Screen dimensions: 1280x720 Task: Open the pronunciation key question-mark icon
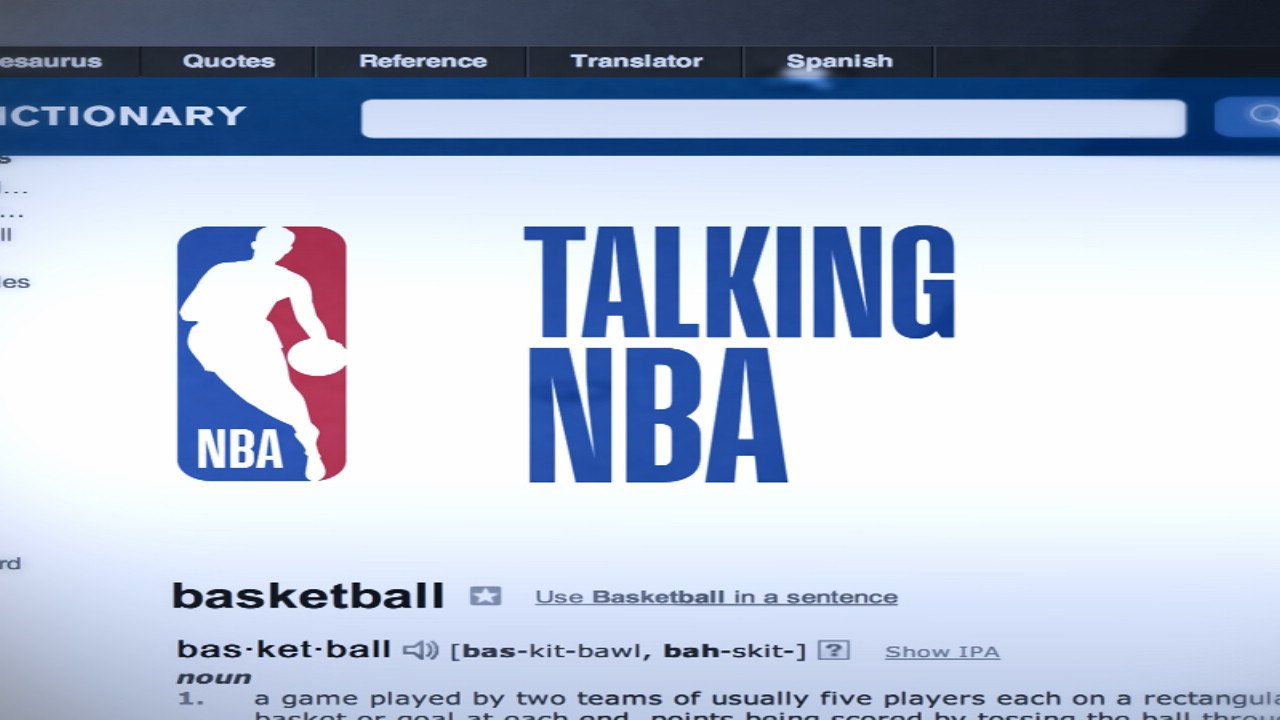(x=833, y=650)
